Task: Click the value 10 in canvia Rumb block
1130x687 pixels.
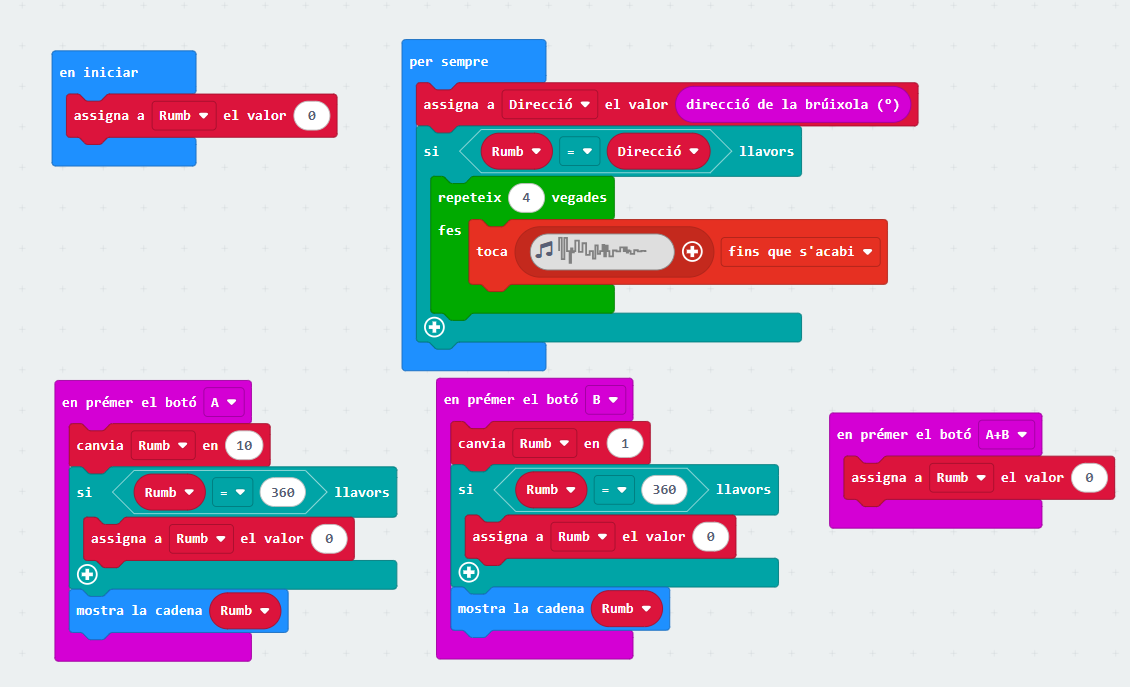Action: (244, 446)
